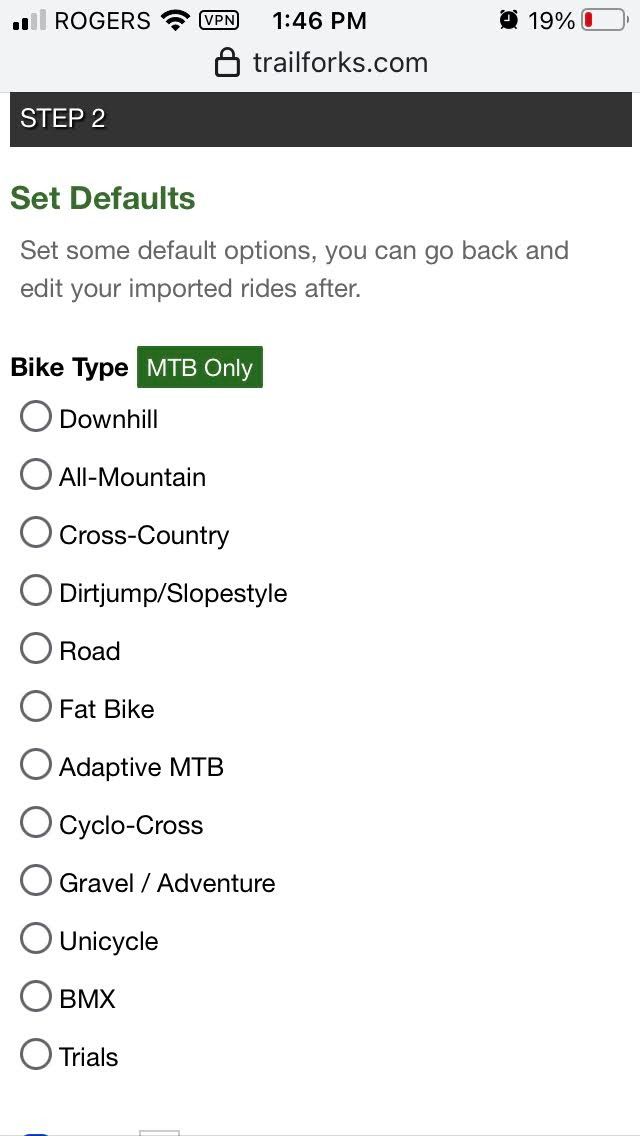Choose the Unicycle radio option
Screen dimensions: 640x1136
[x=36, y=939]
